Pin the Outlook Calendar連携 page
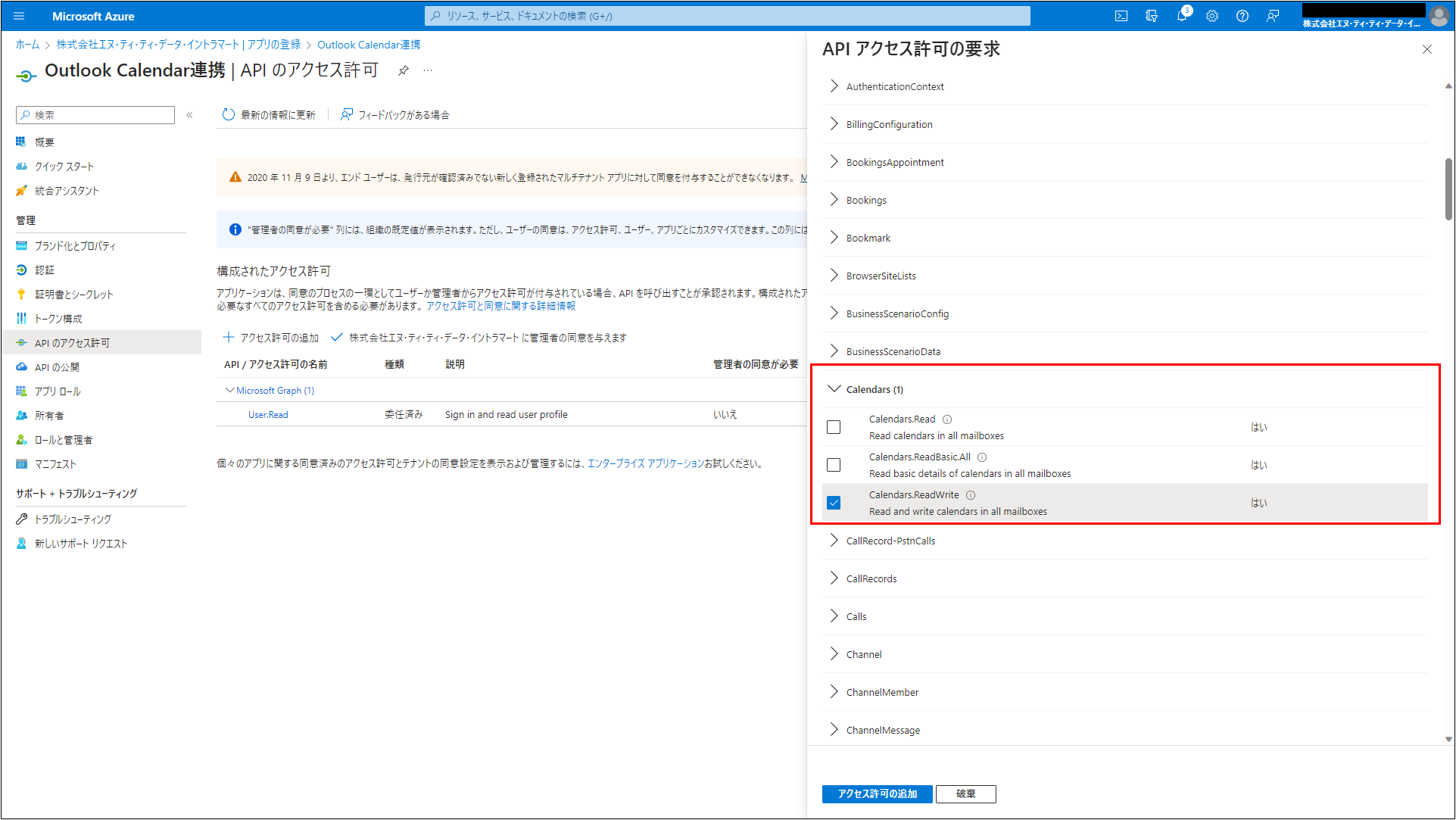Viewport: 1456px width, 820px height. tap(404, 70)
